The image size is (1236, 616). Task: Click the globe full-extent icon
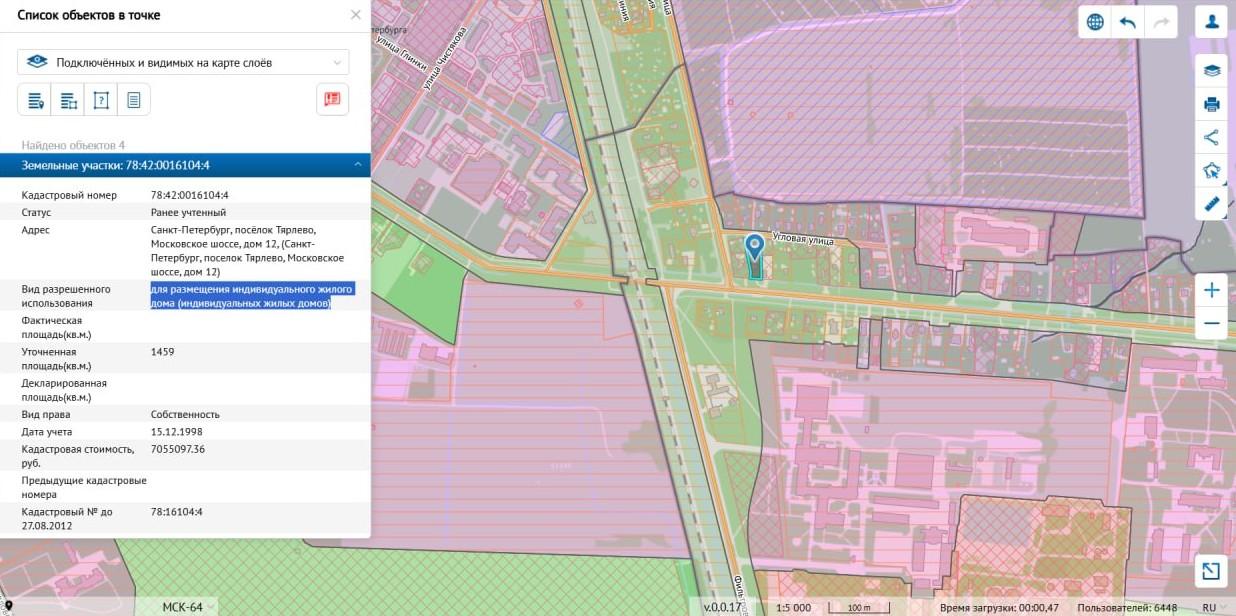(x=1095, y=22)
